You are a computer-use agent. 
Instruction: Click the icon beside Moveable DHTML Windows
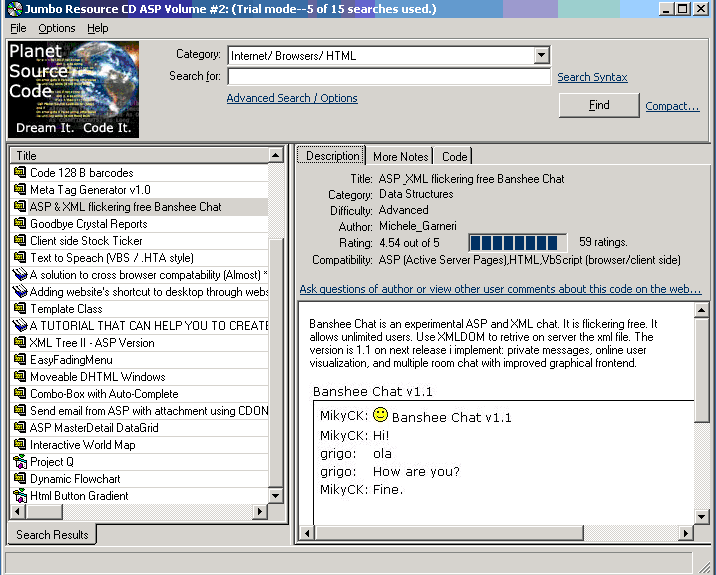point(20,376)
